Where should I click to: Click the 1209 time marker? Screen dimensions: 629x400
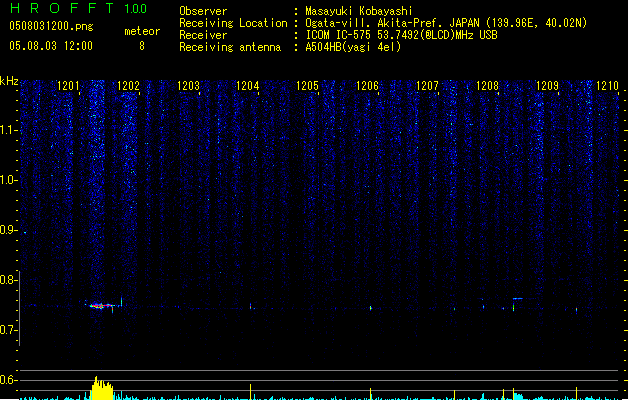click(x=547, y=85)
